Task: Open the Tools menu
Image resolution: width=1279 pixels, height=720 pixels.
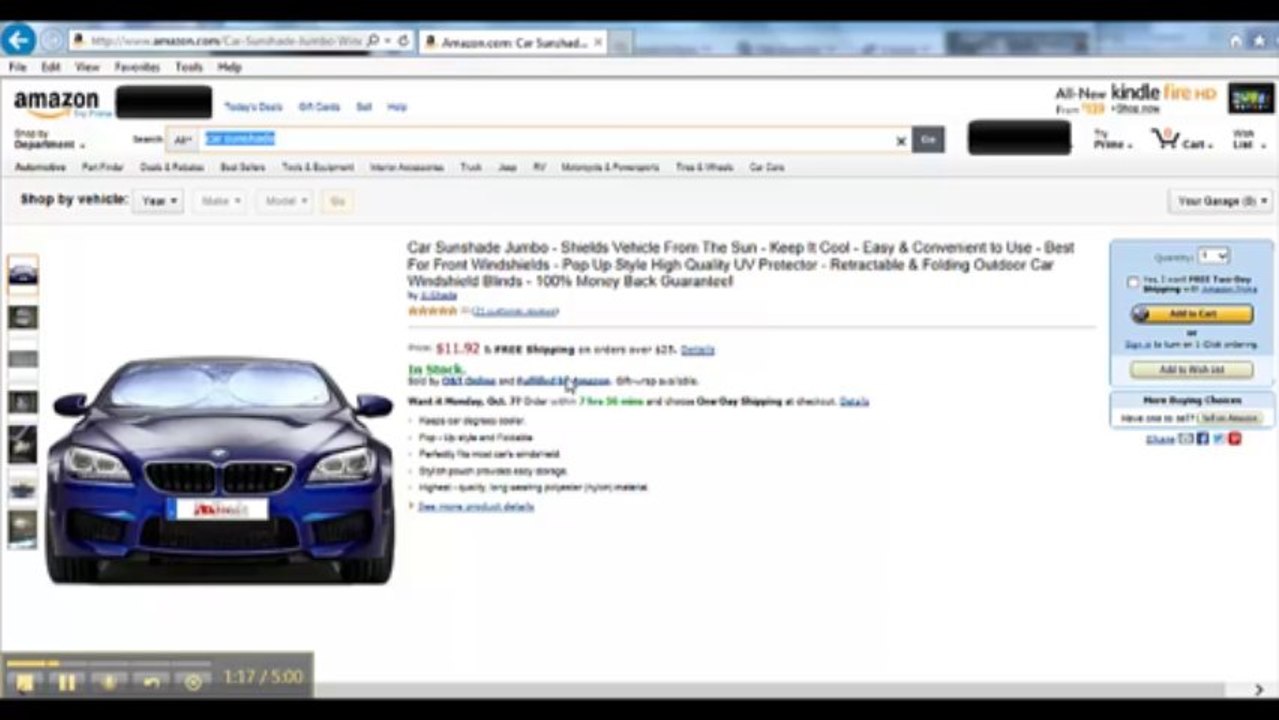Action: (x=188, y=67)
